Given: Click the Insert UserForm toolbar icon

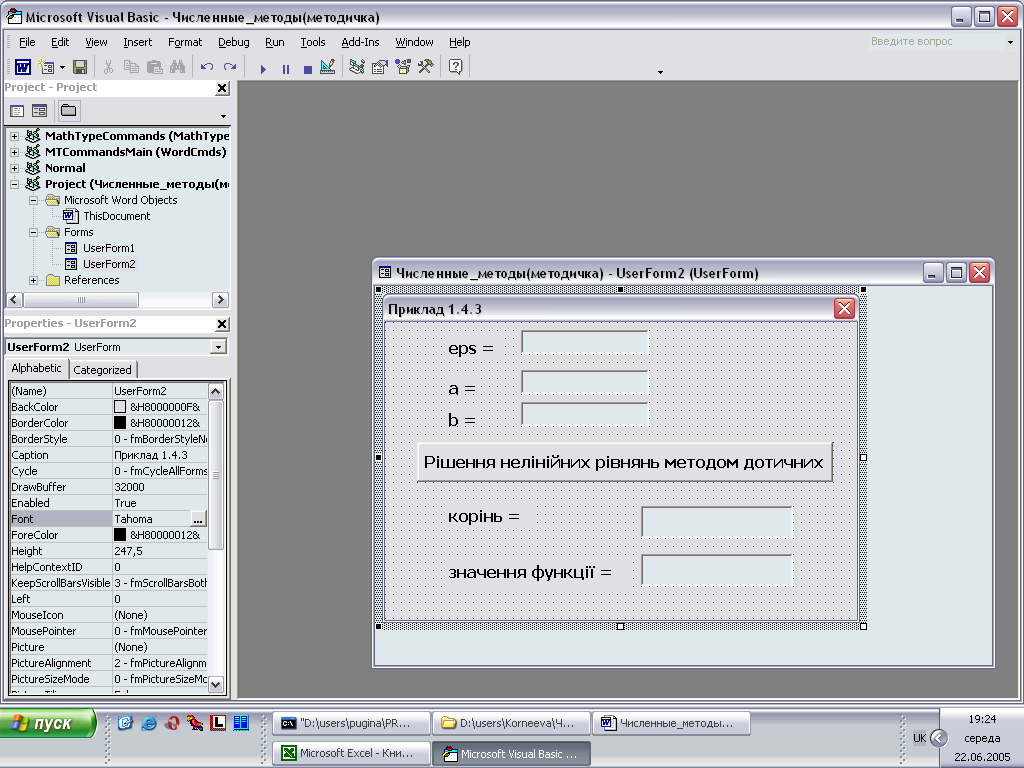Looking at the screenshot, I should (46, 67).
